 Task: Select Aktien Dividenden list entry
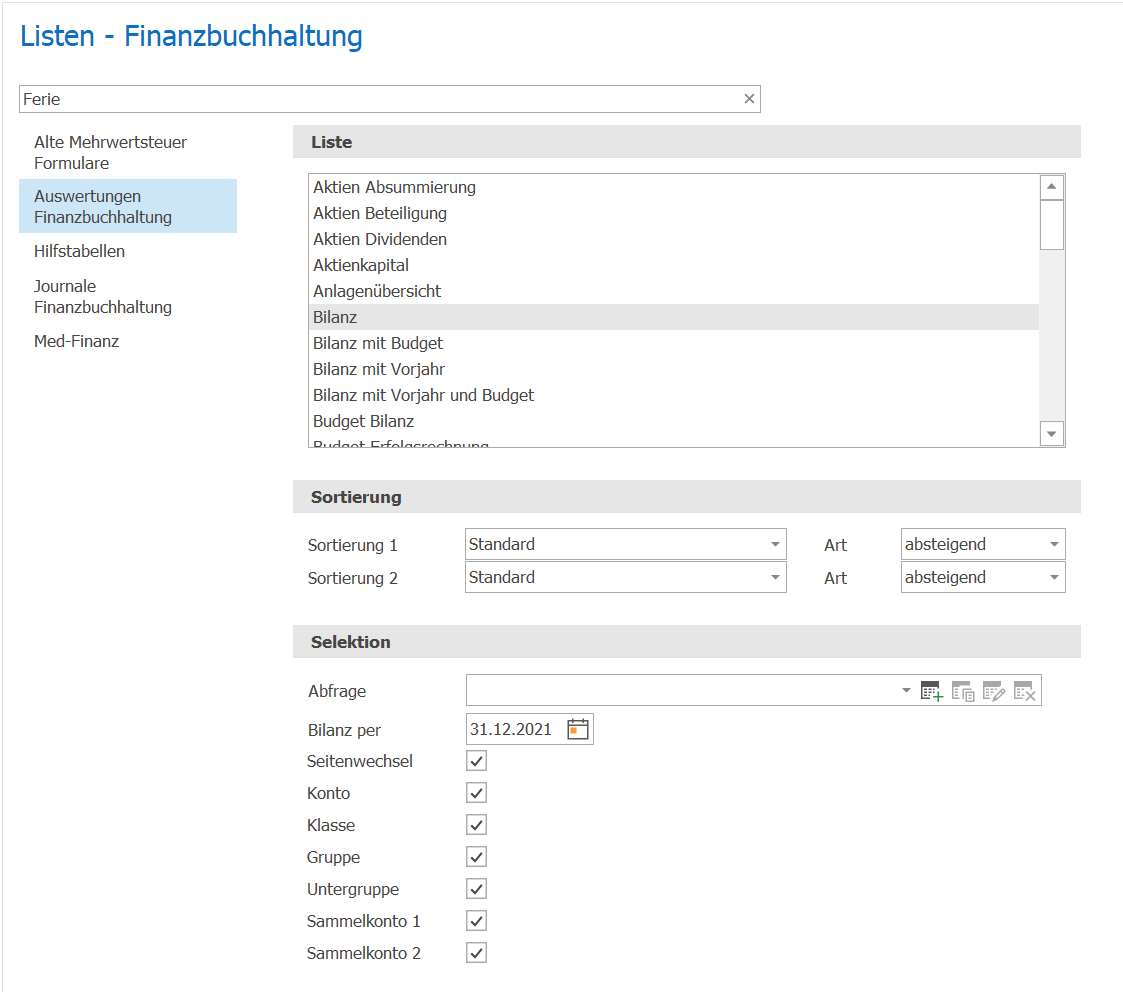674,239
